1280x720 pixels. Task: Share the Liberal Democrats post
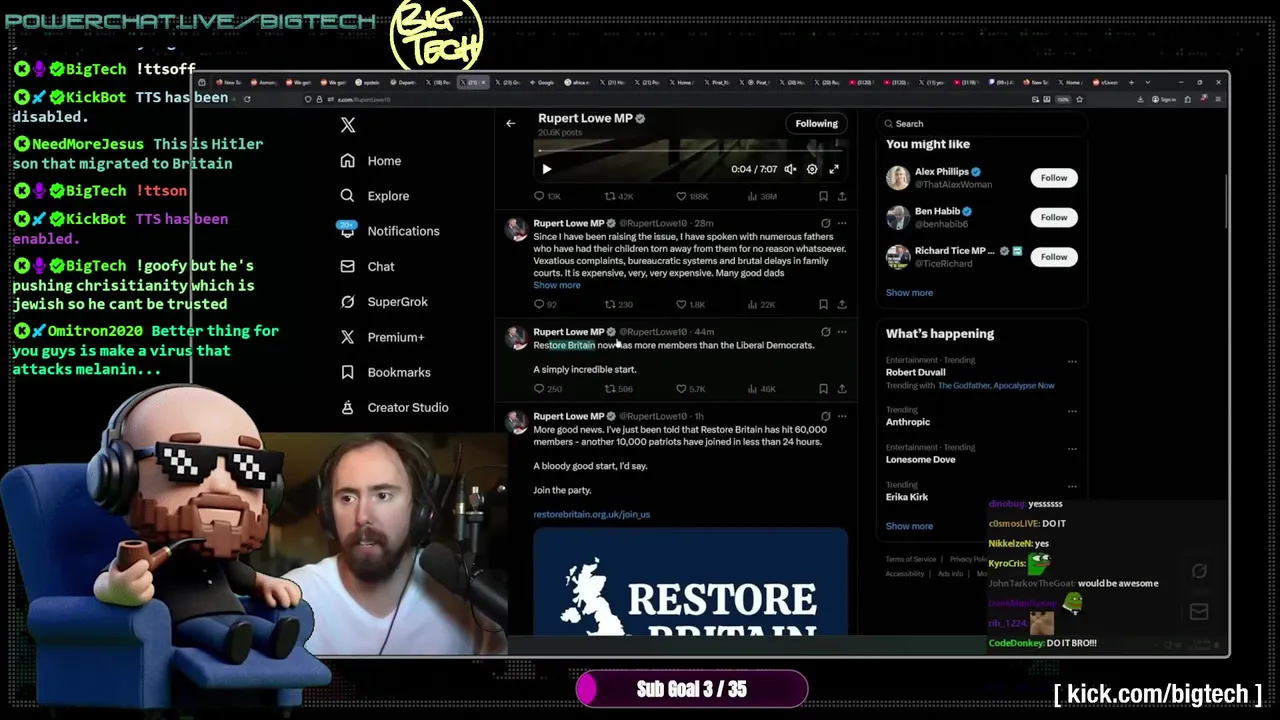pyautogui.click(x=842, y=389)
